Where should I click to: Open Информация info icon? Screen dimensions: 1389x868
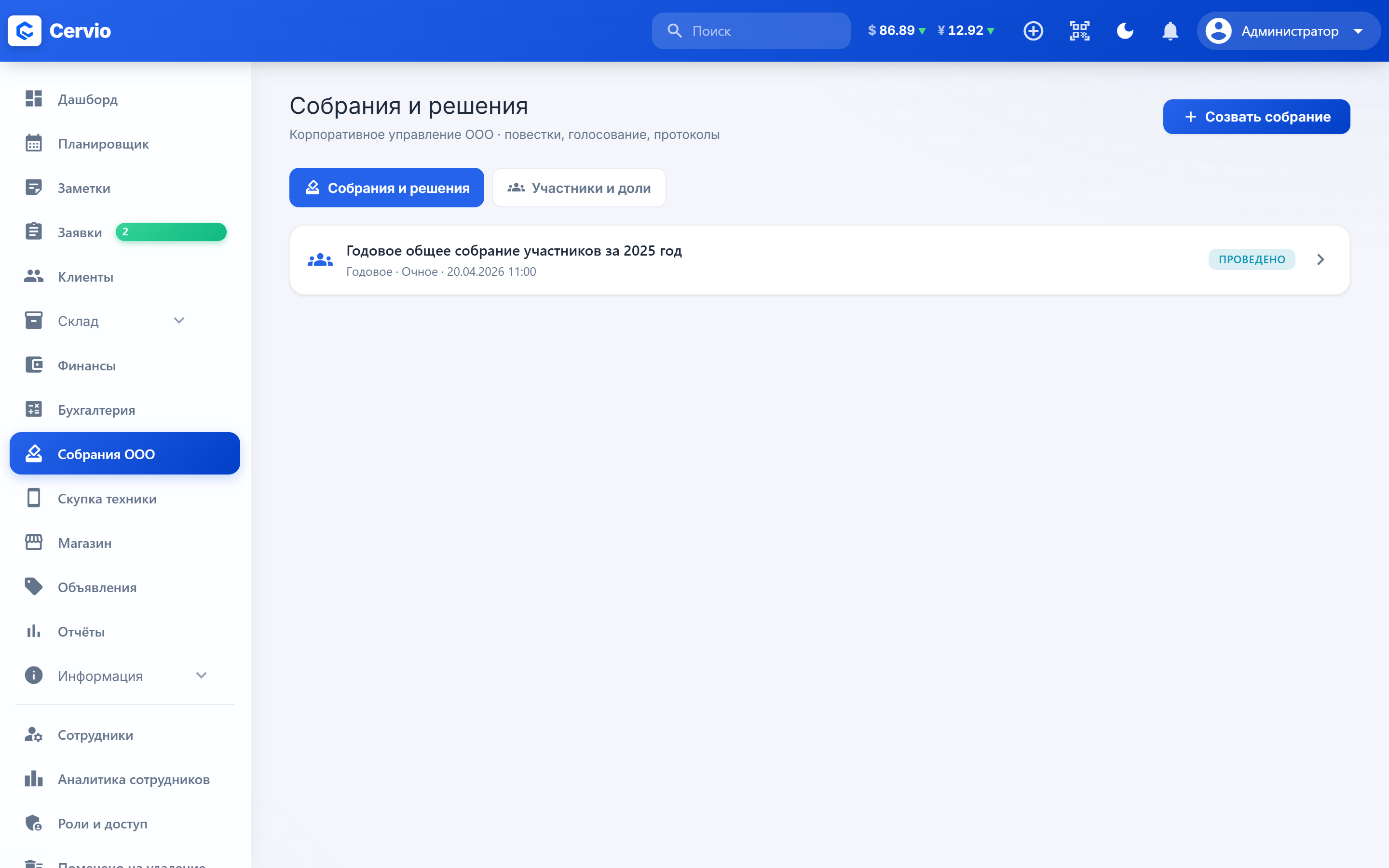(34, 676)
